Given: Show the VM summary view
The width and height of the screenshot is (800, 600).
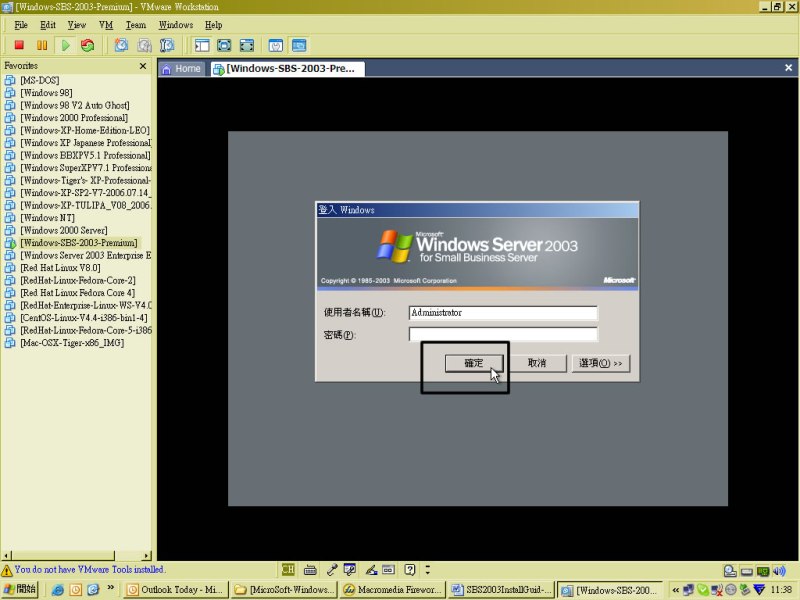Looking at the screenshot, I should click(276, 45).
